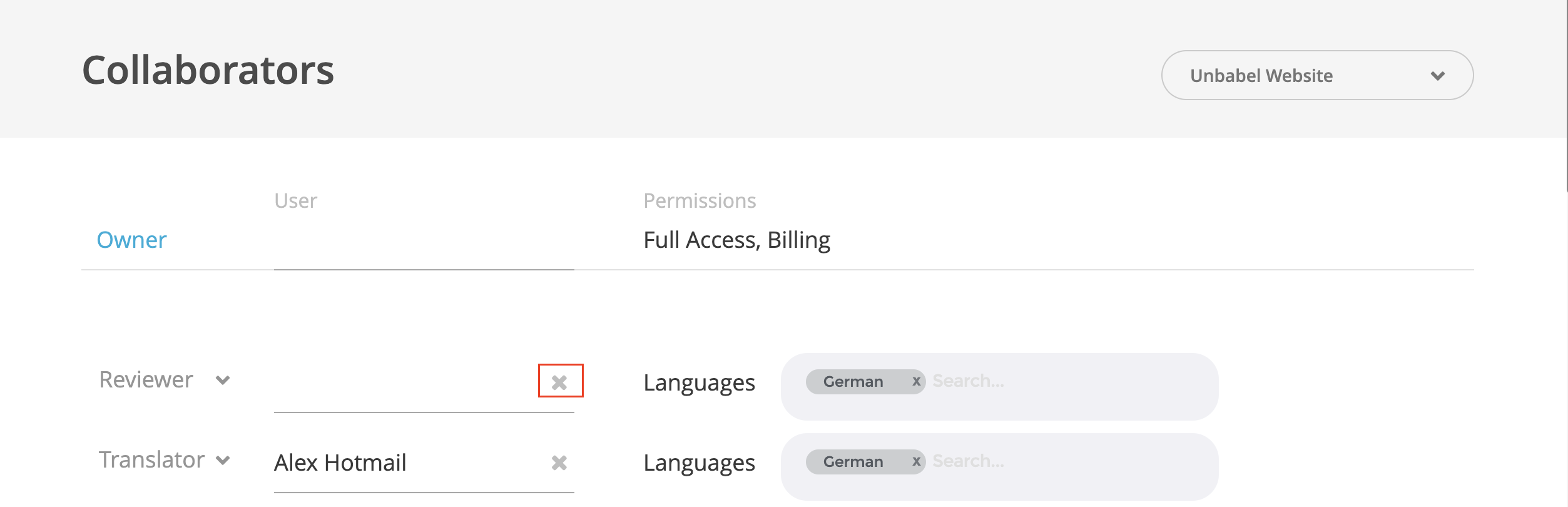This screenshot has width=1568, height=507.
Task: Remove the Reviewer collaborator with the X icon
Action: (559, 382)
